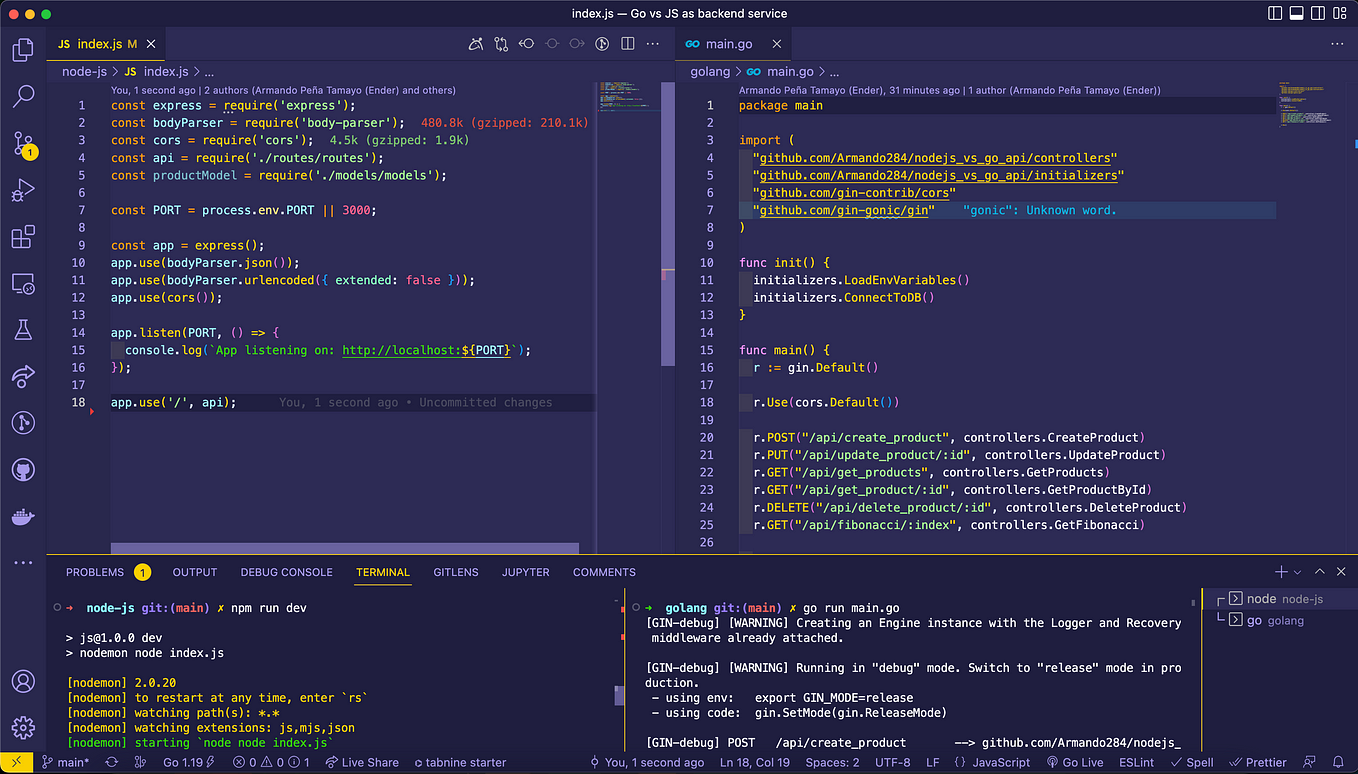1358x774 pixels.
Task: Open the Search view in activity bar
Action: tap(23, 96)
